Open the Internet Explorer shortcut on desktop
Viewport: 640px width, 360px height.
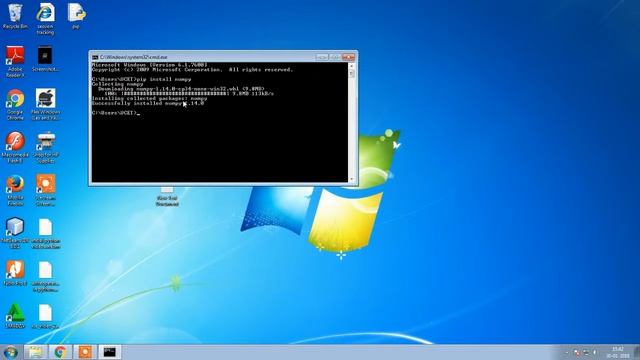[45, 18]
